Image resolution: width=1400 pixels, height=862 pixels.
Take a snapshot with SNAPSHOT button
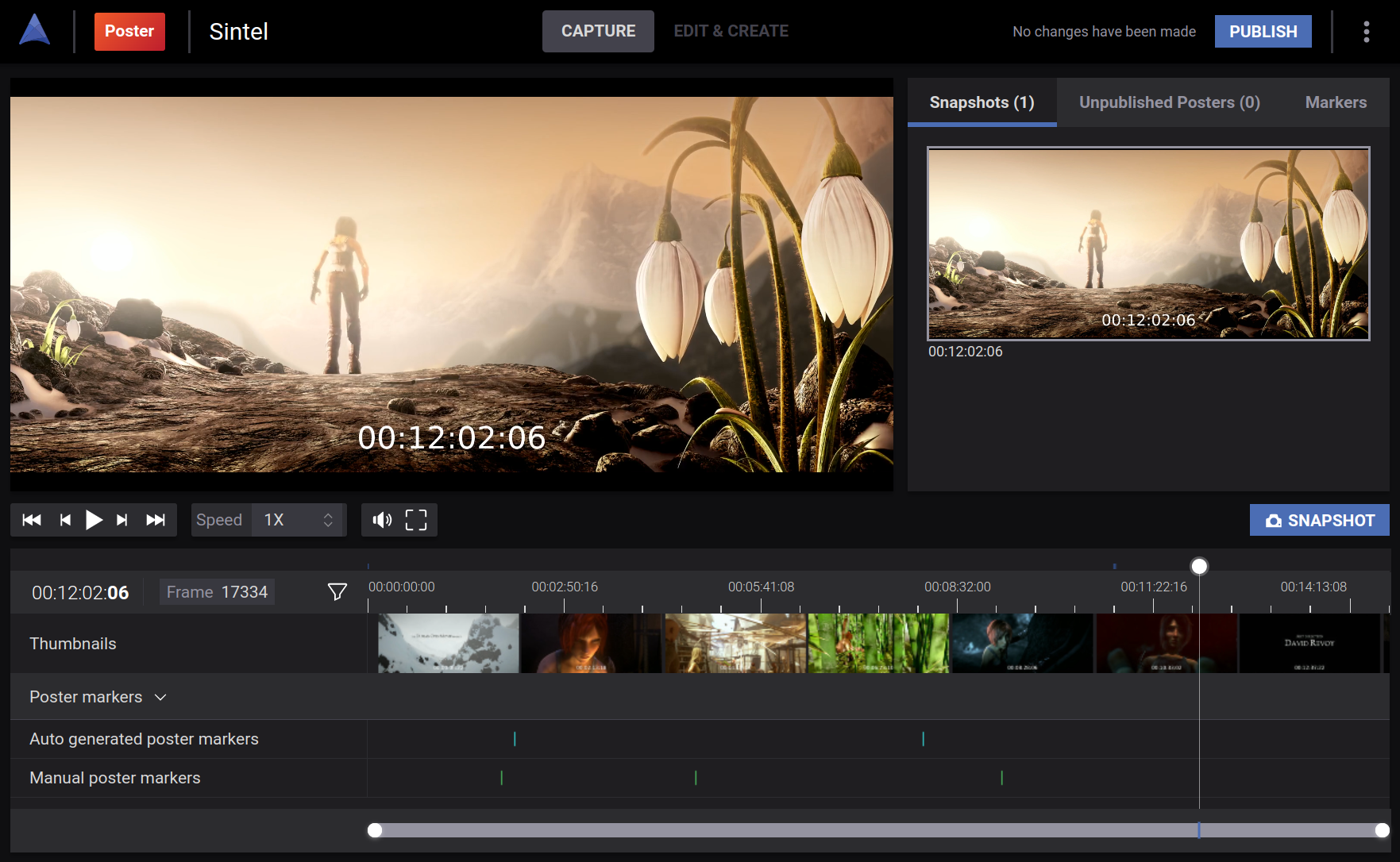click(x=1320, y=520)
